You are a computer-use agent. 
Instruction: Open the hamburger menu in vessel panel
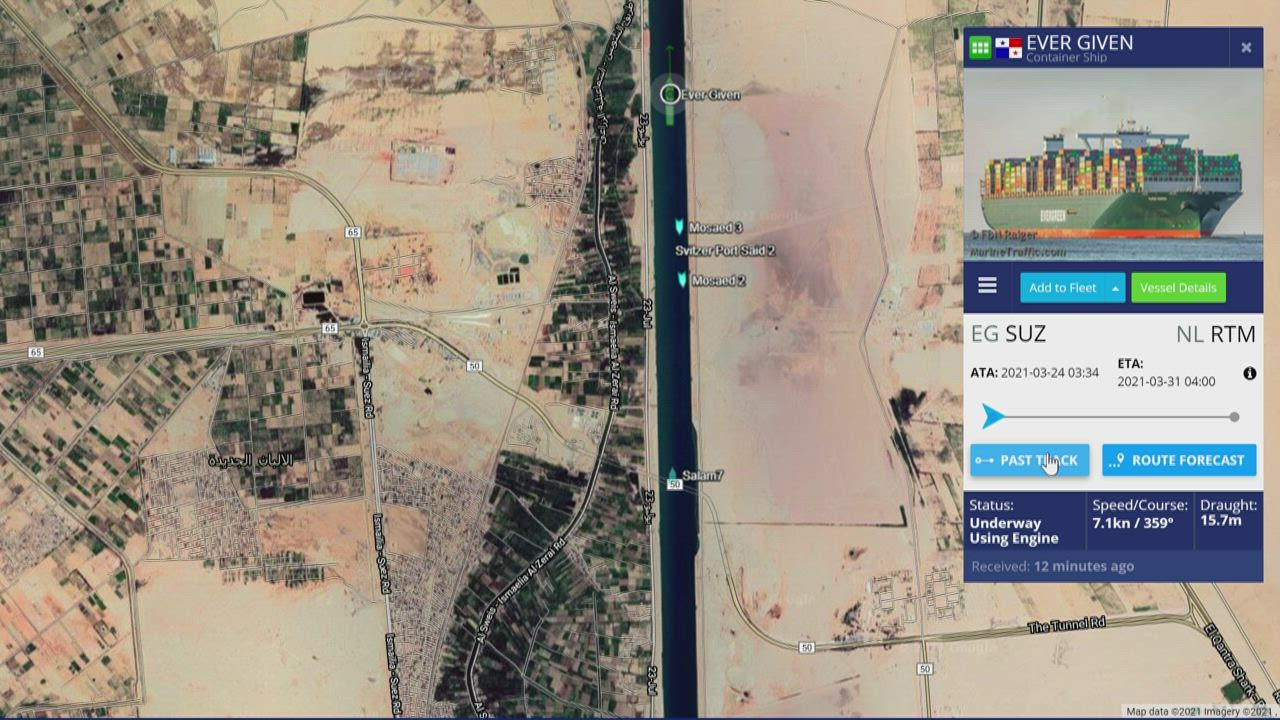pos(987,287)
